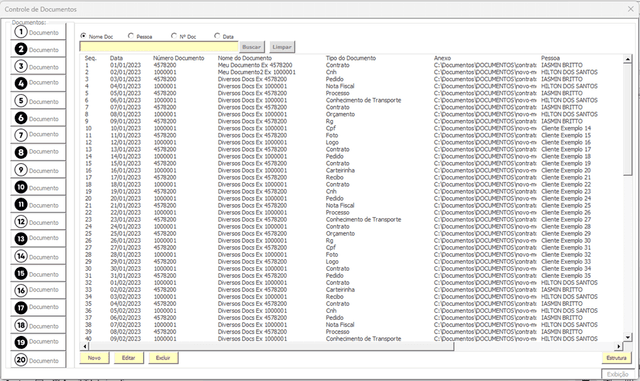
Task: Click 'Nota Fiscal' in row 4
Action: coord(340,86)
